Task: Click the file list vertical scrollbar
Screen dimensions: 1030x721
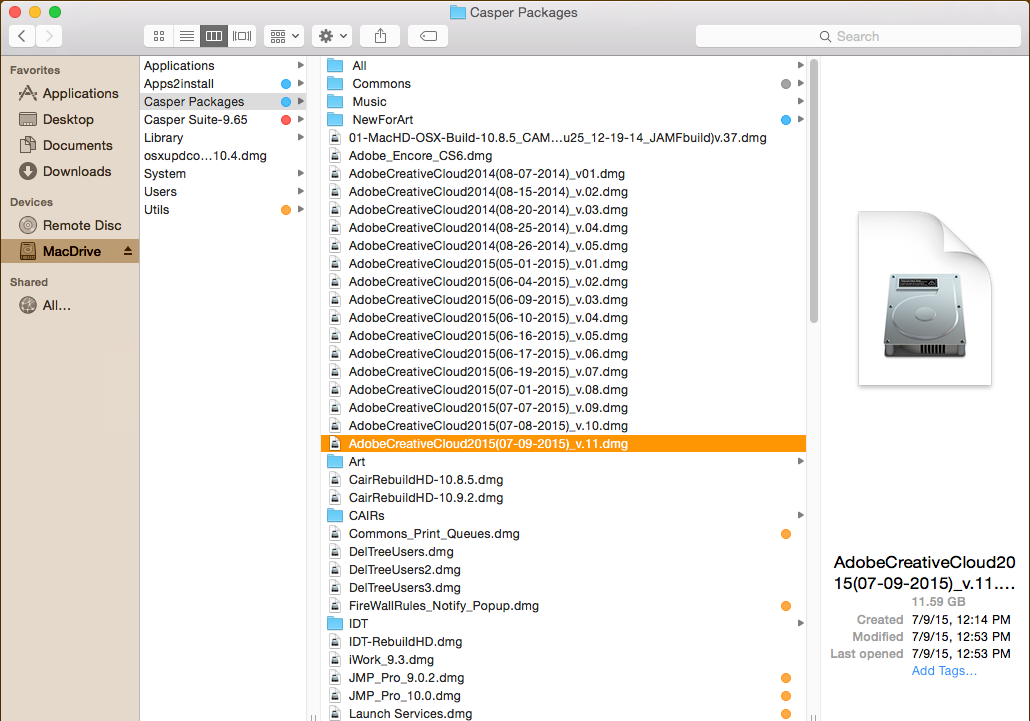Action: point(814,191)
